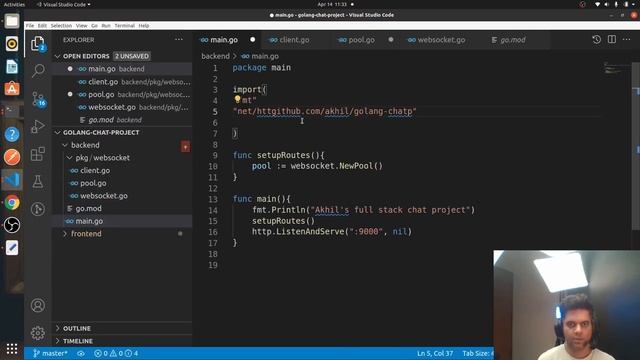Click line number 13 in the gutter
This screenshot has height=360, width=640.
(x=213, y=199)
